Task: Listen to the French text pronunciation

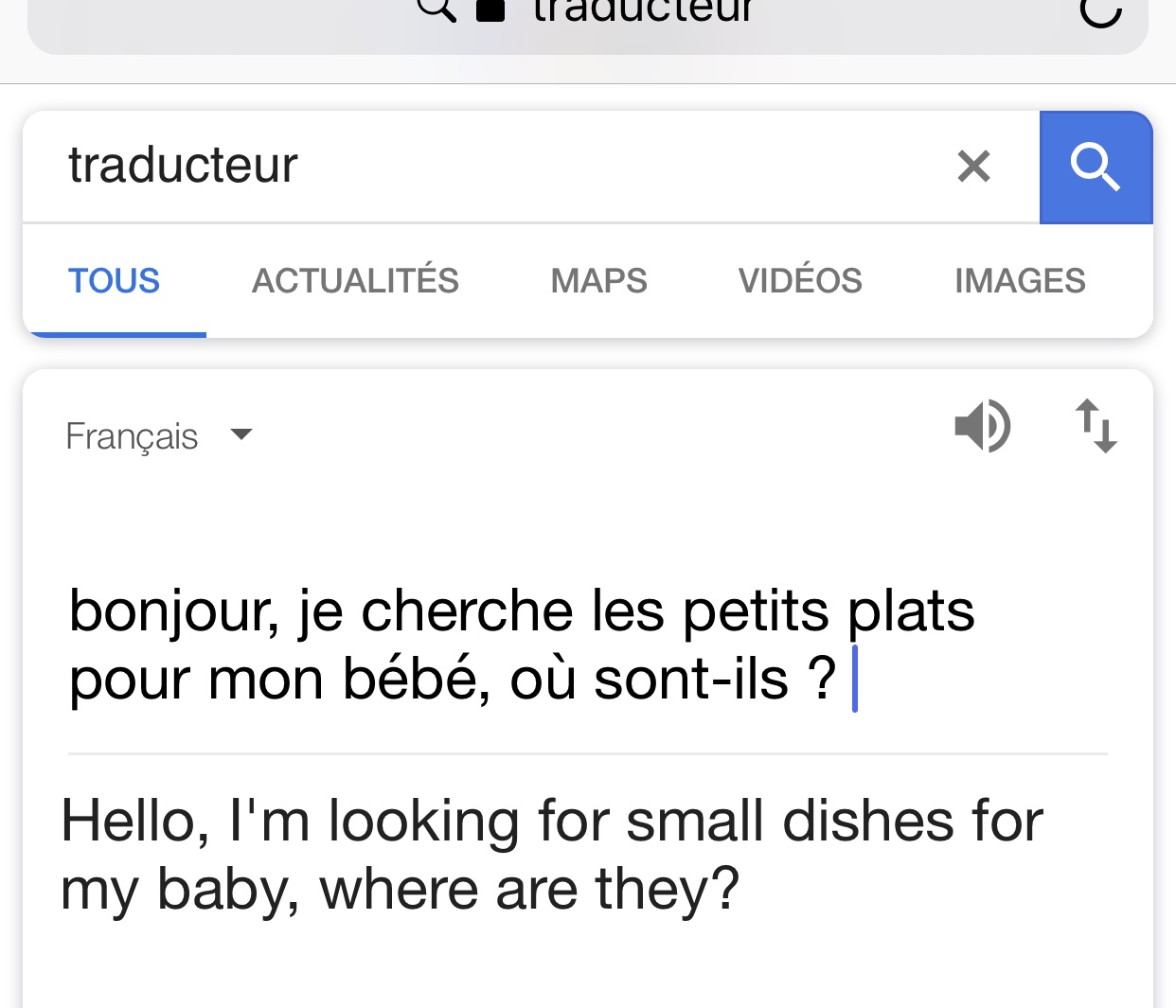Action: coord(982,427)
